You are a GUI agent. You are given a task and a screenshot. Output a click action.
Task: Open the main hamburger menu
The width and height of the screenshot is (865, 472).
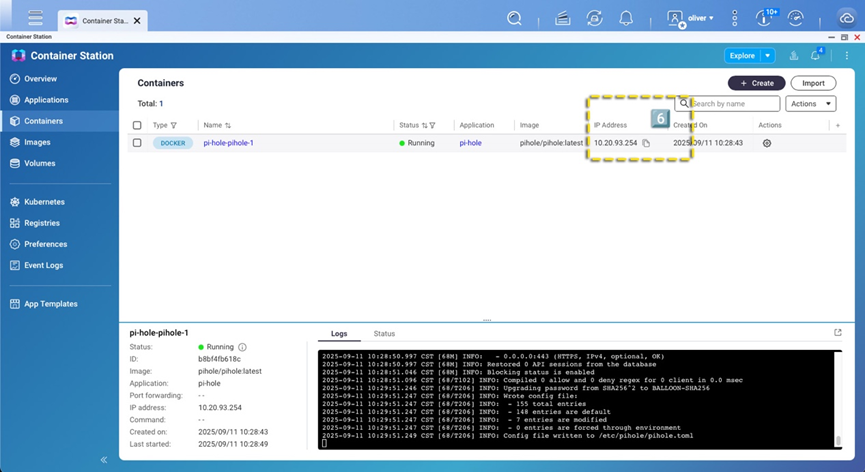coord(36,18)
